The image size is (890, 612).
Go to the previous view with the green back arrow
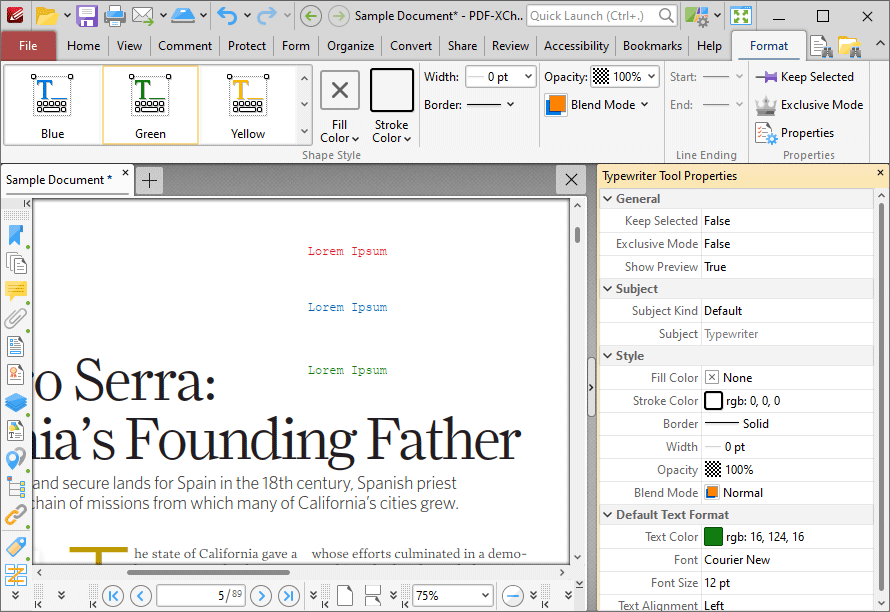(x=310, y=16)
